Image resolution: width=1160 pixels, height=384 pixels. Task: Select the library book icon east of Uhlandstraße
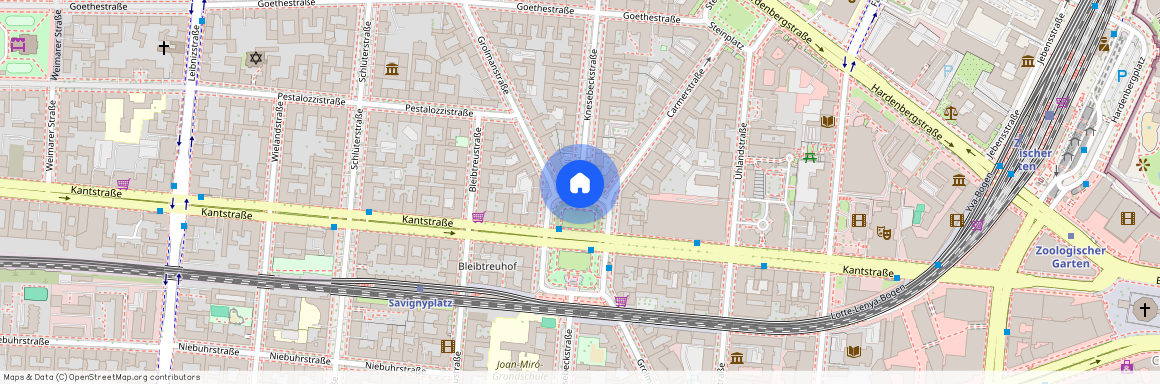827,121
